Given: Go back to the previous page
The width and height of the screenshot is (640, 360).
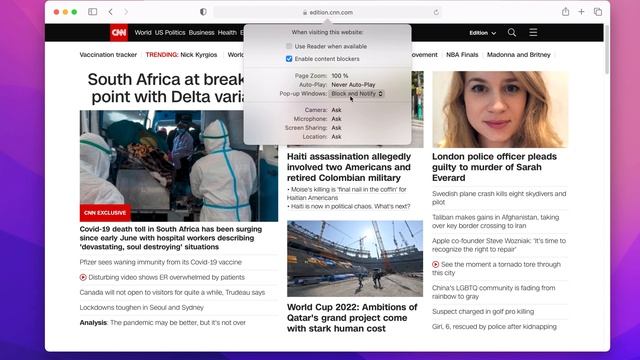Looking at the screenshot, I should click(x=111, y=12).
